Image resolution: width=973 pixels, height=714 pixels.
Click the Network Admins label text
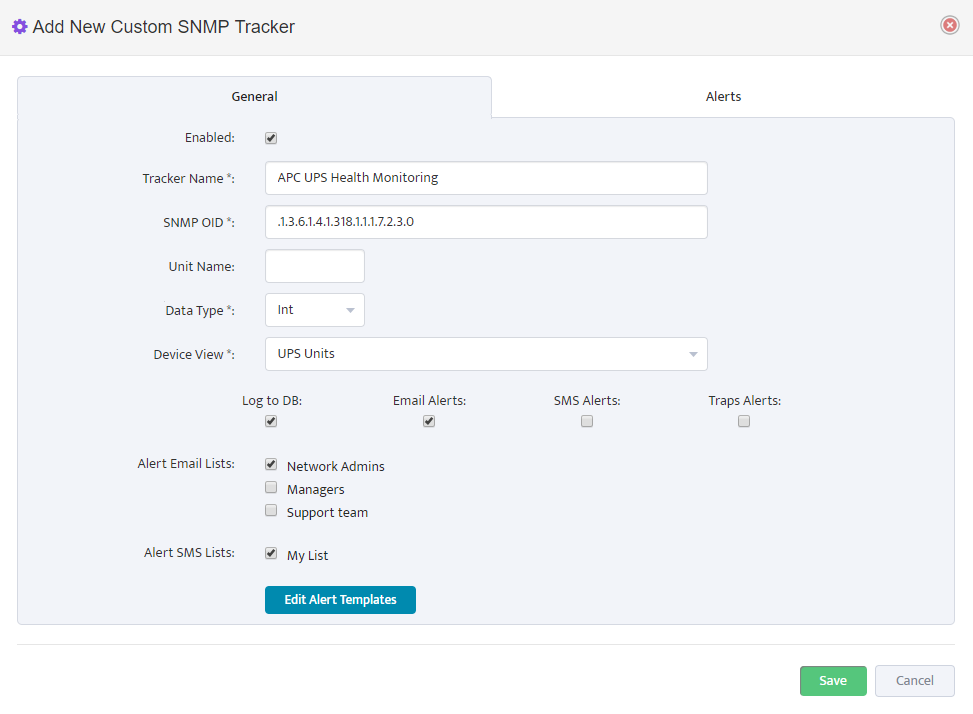[x=336, y=466]
